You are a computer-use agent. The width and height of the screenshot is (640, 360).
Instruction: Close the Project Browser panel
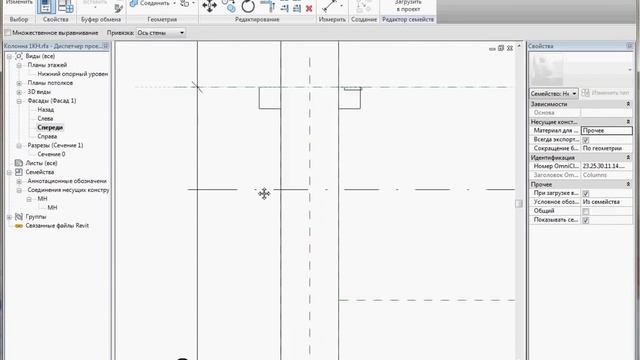click(x=106, y=46)
